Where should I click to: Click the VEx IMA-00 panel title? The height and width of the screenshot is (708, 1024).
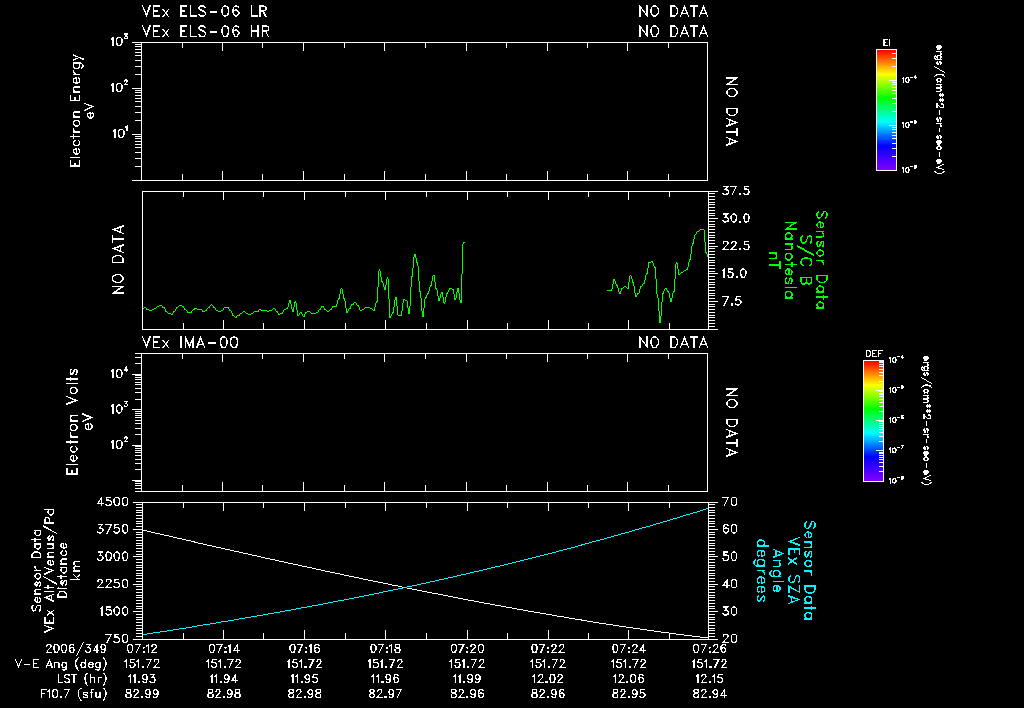(x=190, y=343)
